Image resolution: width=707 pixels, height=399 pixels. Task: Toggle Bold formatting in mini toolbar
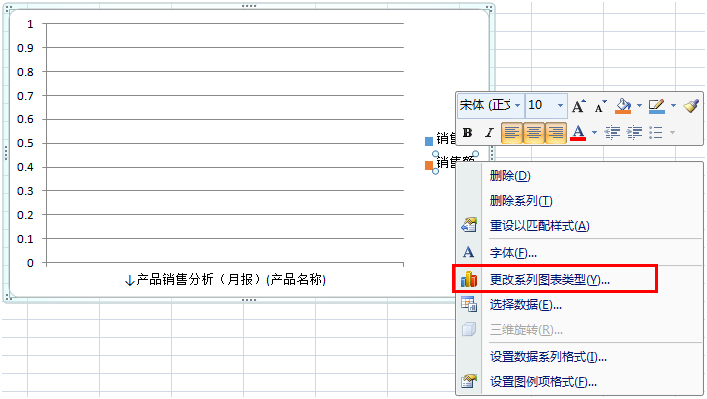468,133
